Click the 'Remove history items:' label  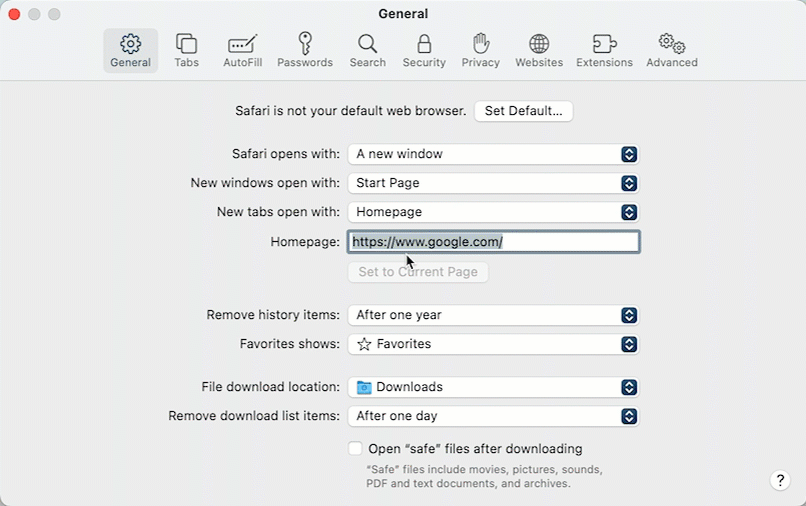click(273, 315)
